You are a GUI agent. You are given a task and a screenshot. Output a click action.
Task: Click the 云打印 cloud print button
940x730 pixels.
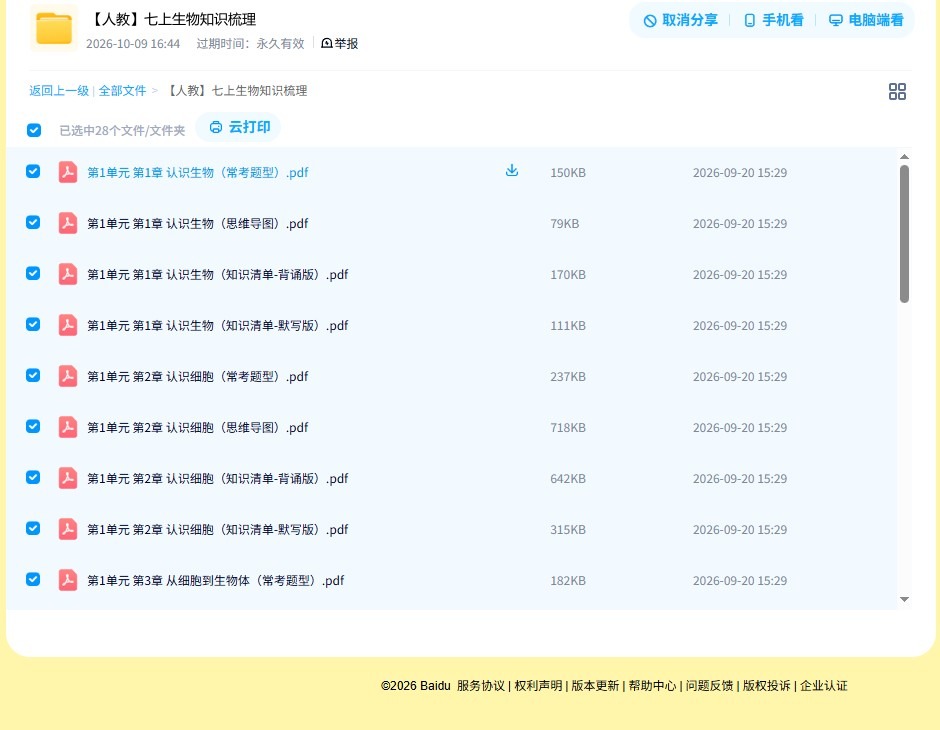(x=239, y=127)
